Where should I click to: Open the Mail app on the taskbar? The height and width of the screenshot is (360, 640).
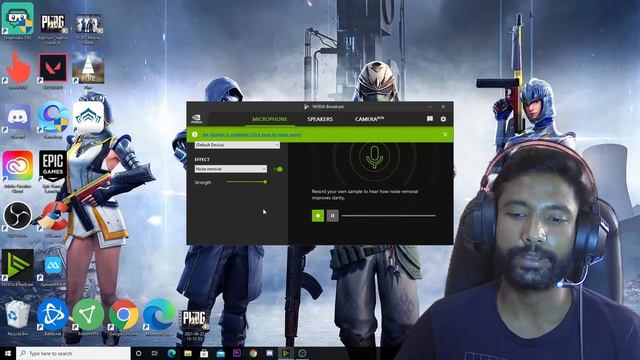(220, 353)
